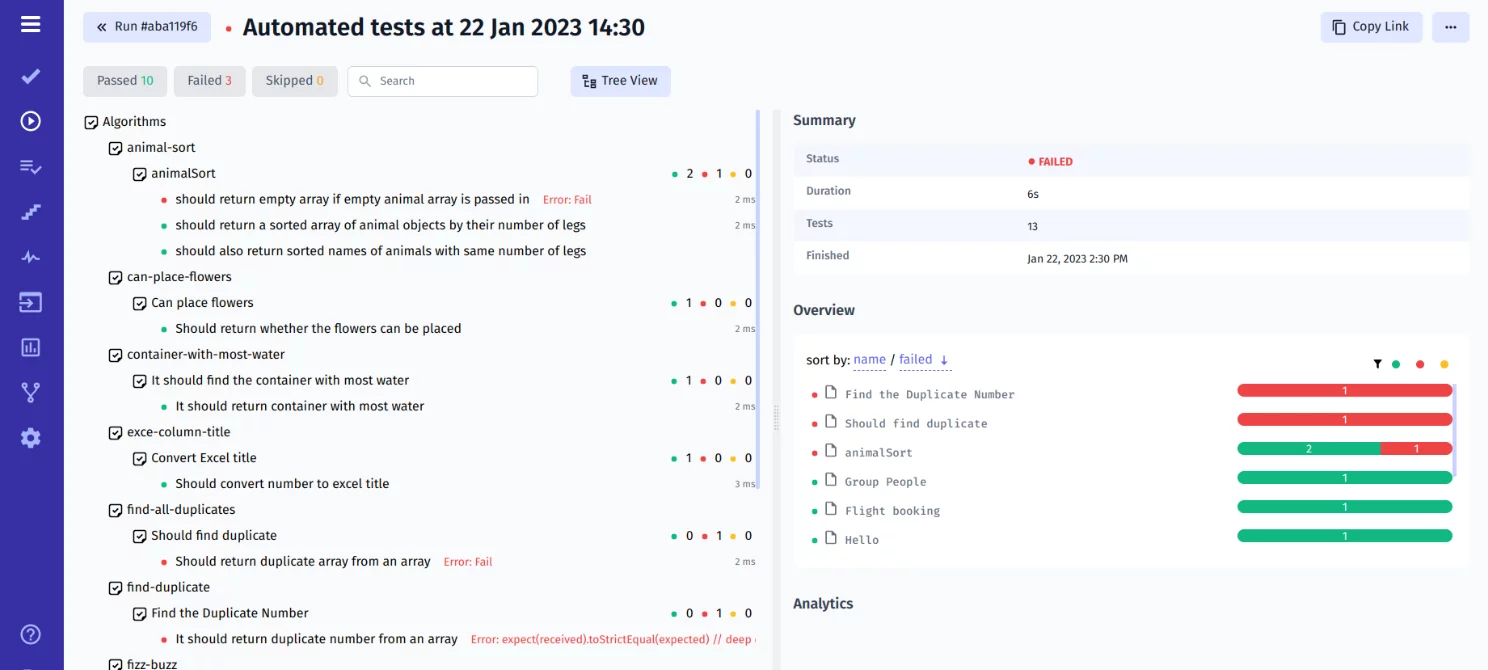Click the filter funnel icon in Overview
Screen dimensions: 1488x670
tap(1377, 364)
